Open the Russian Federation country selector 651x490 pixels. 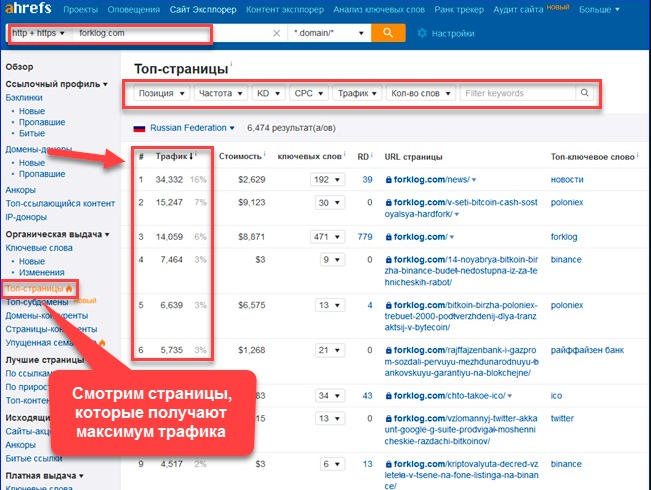pyautogui.click(x=192, y=128)
